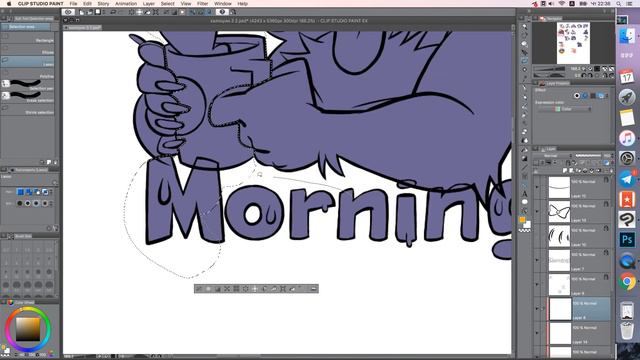Toggle visibility of the Morning text sketch layer

tap(537, 260)
